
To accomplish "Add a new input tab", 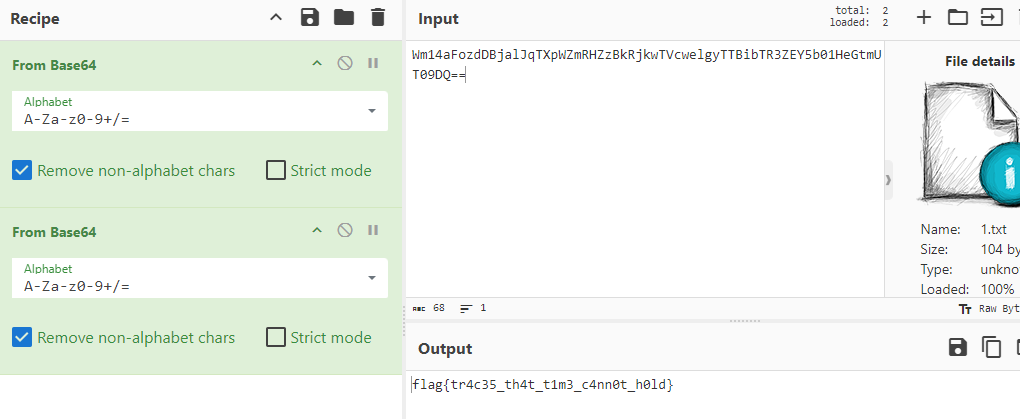I will tap(924, 17).
